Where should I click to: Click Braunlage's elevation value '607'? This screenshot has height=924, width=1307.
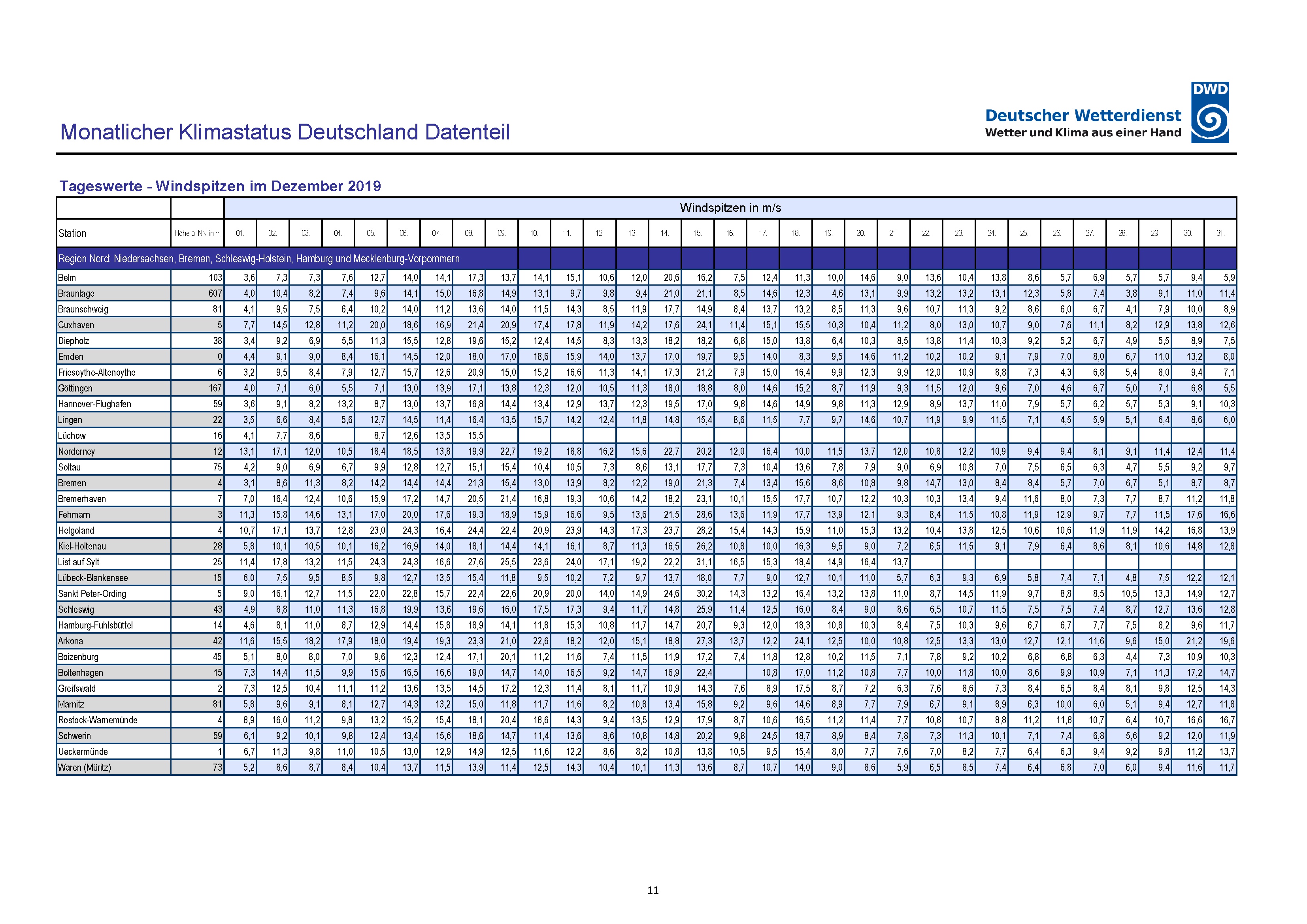coord(215,294)
